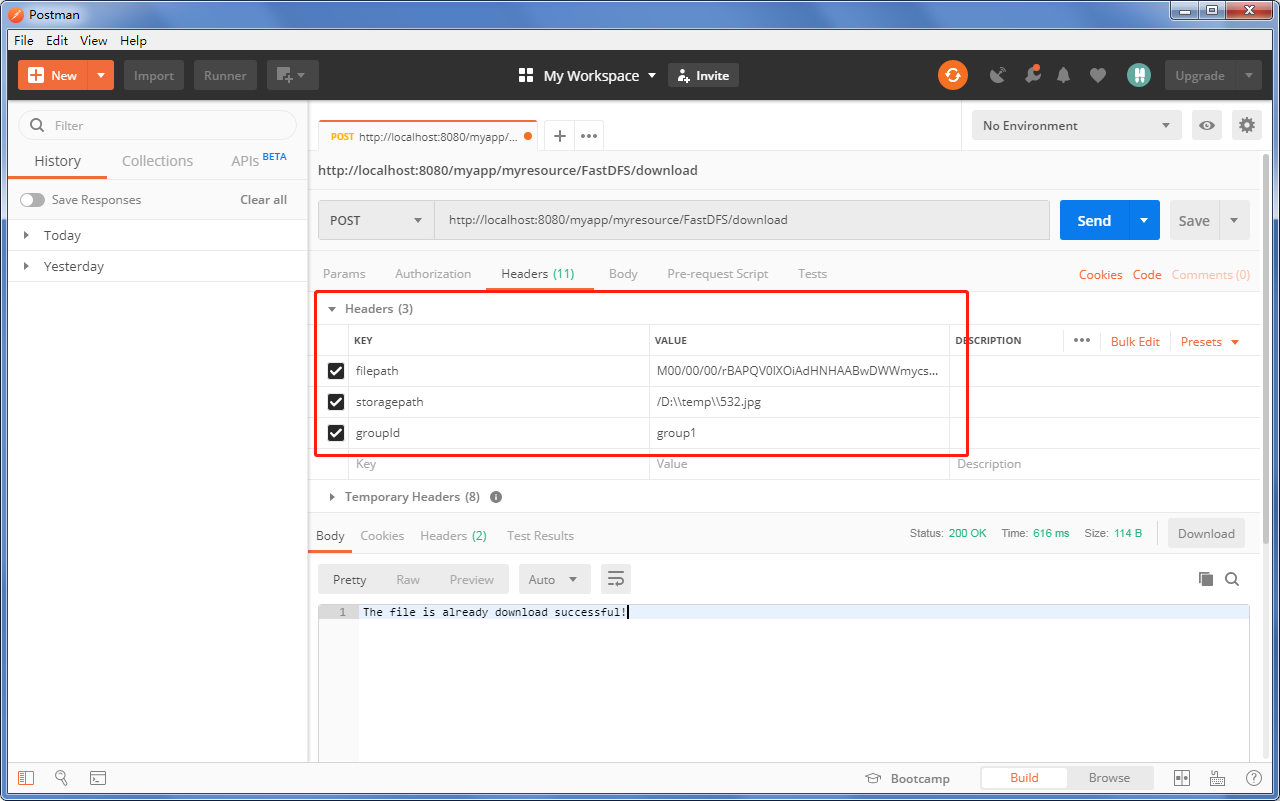Open the notifications bell icon
Viewport: 1280px width, 801px height.
pos(1063,75)
